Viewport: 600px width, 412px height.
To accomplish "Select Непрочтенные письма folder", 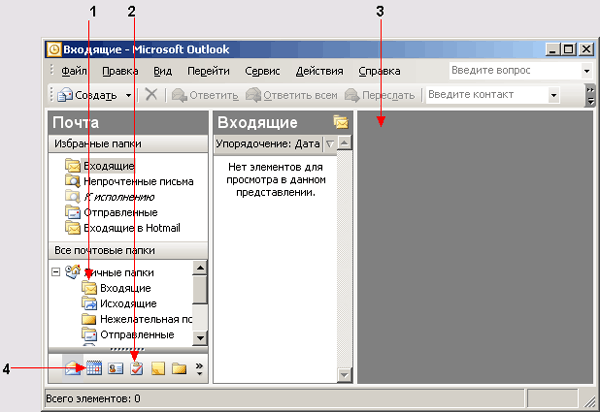I will pyautogui.click(x=129, y=181).
